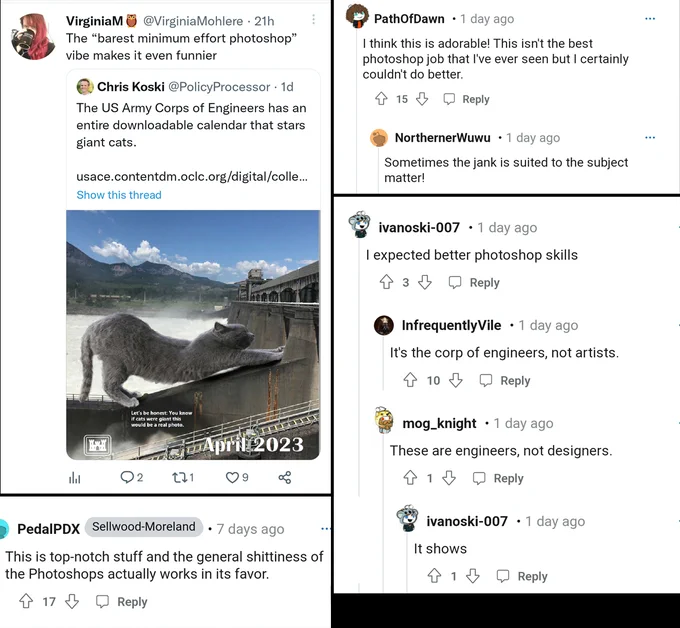Upvote InfrequentlyVile's comment
The image size is (680, 628).
(410, 380)
